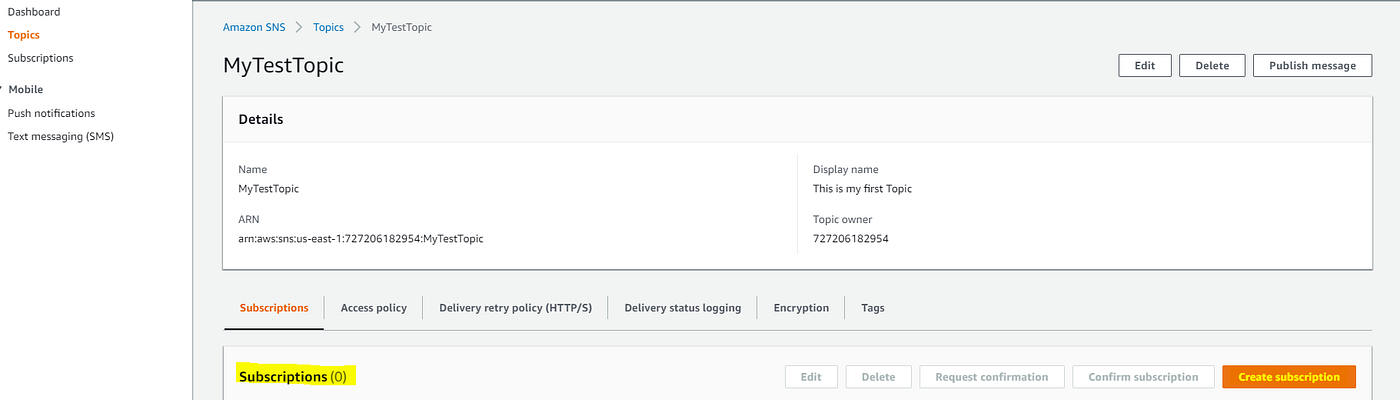Open Push notifications page
The height and width of the screenshot is (400, 1400).
pyautogui.click(x=51, y=113)
